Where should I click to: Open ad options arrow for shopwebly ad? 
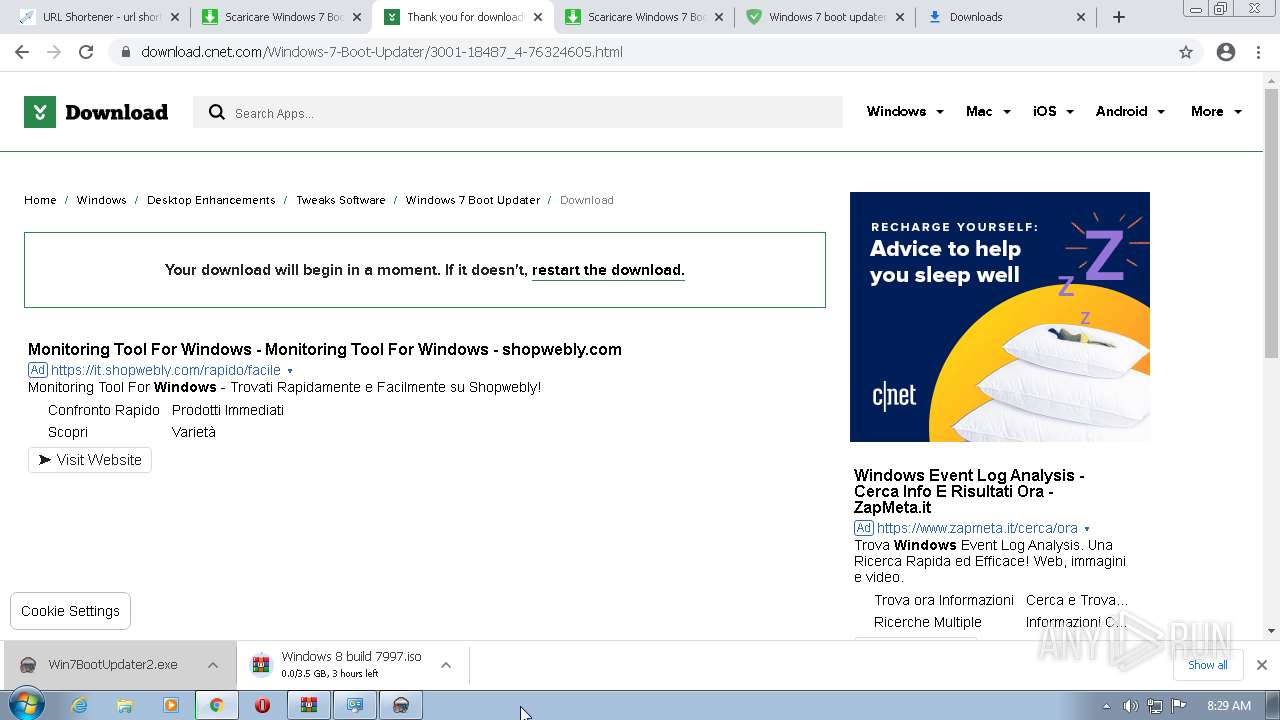click(x=290, y=371)
